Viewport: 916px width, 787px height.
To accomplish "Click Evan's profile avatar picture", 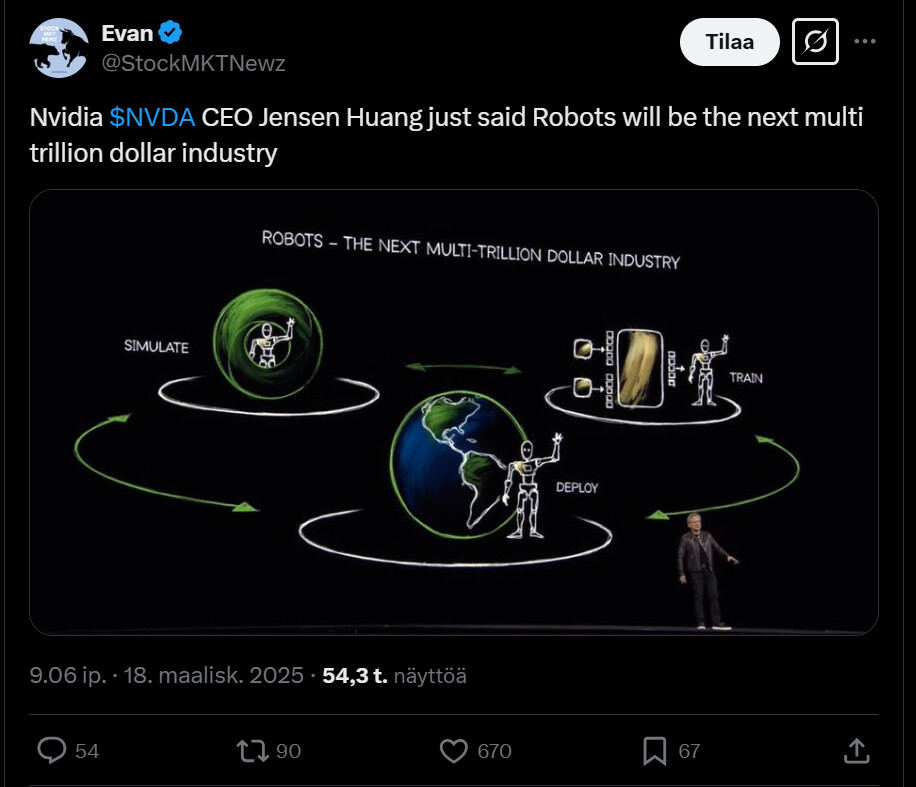I will click(x=61, y=48).
